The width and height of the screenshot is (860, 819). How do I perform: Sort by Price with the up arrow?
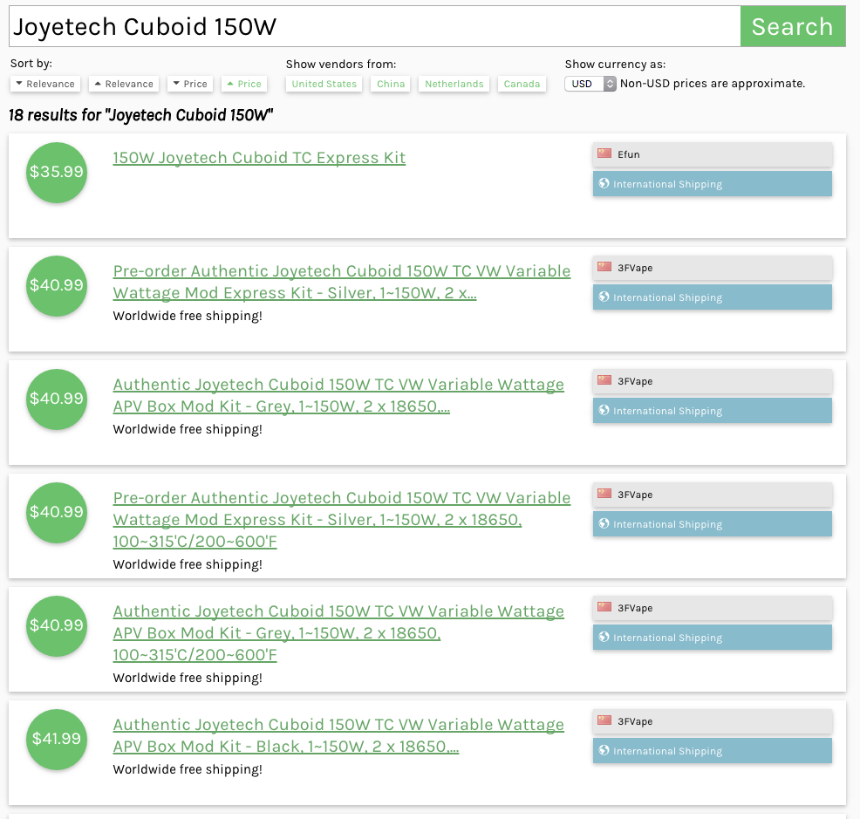[x=244, y=84]
